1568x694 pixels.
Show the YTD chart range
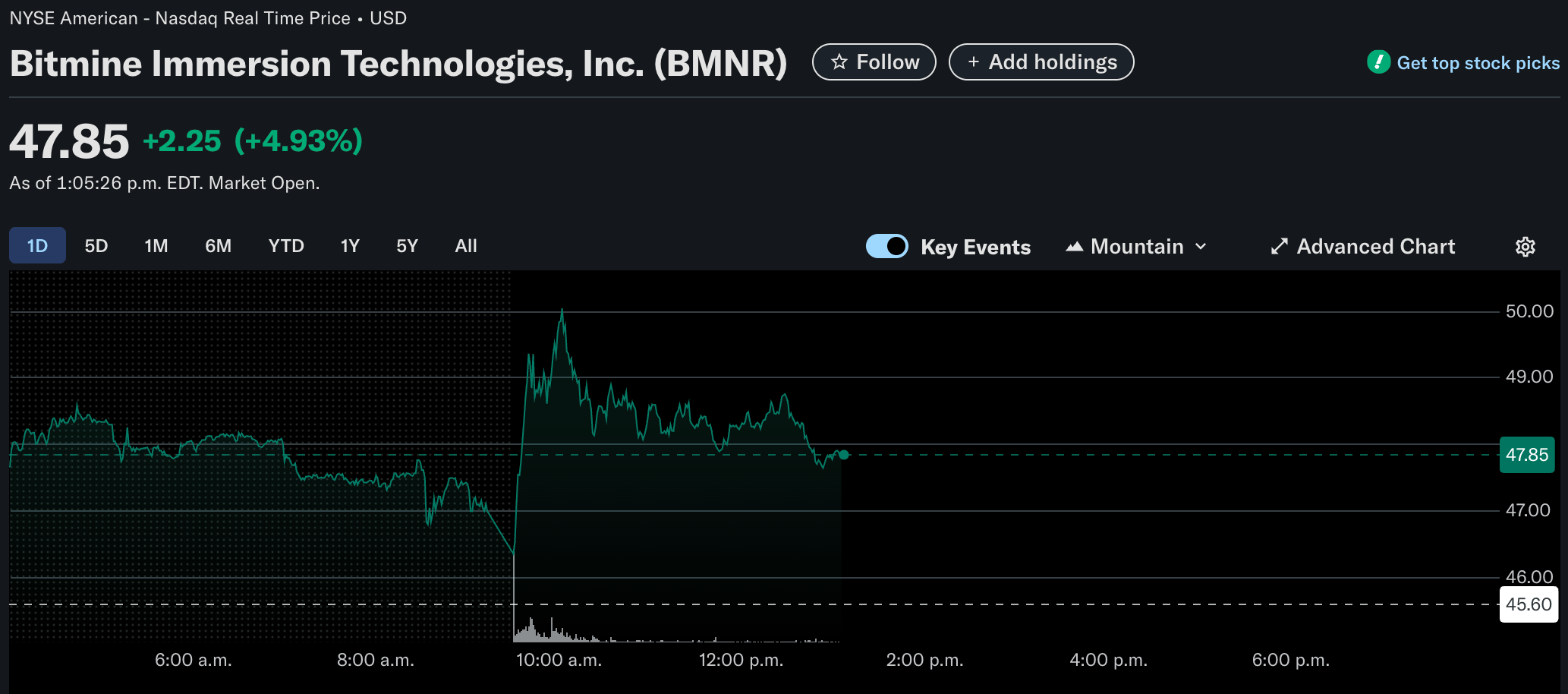(x=286, y=246)
